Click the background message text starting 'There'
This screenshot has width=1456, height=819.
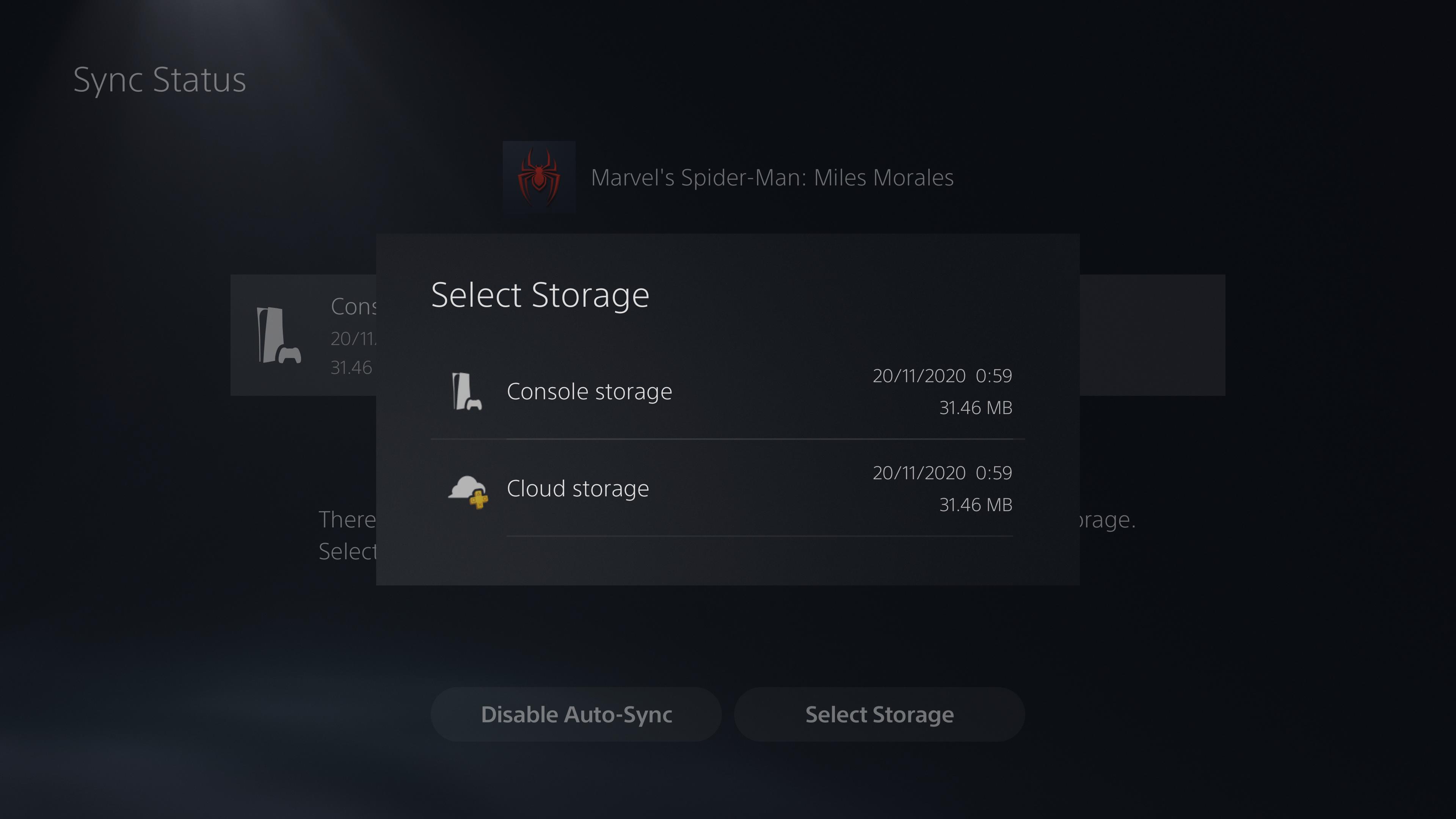pyautogui.click(x=347, y=520)
